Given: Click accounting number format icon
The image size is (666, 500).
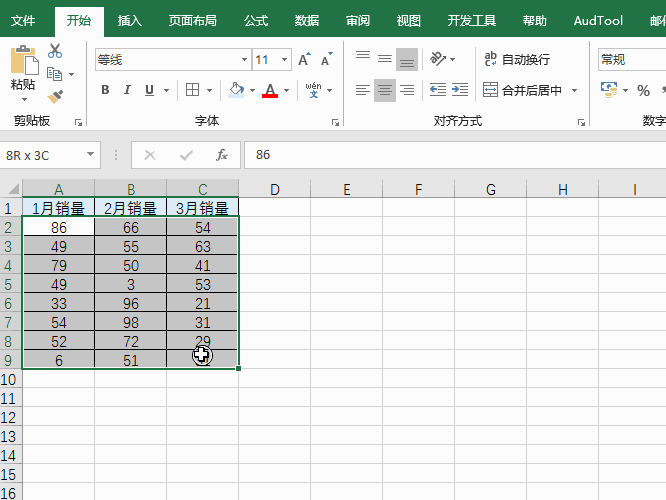Looking at the screenshot, I should tap(609, 90).
